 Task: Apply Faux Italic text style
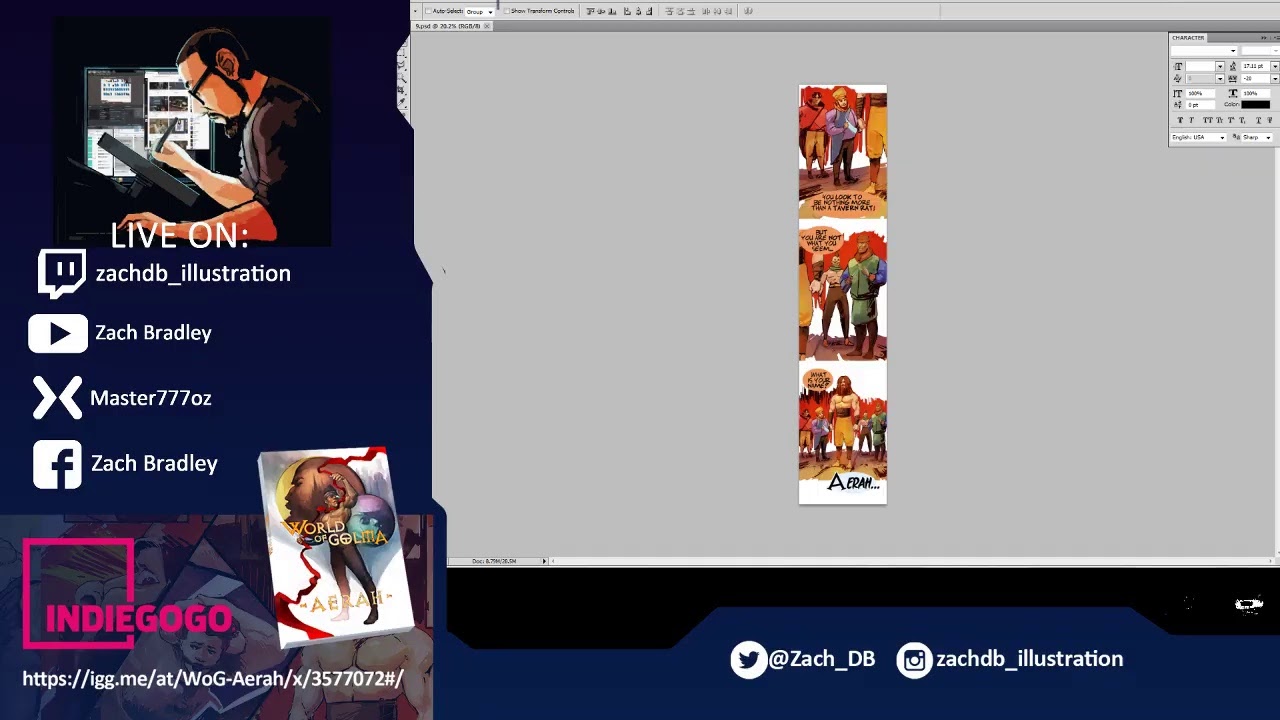click(x=1191, y=120)
